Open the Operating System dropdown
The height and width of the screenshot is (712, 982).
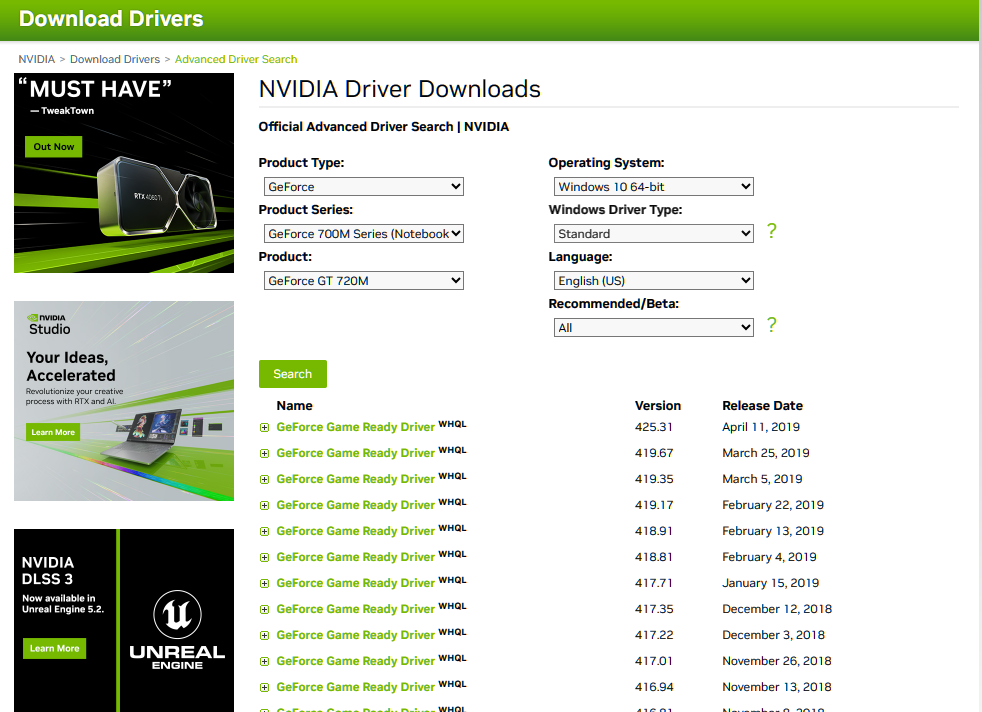(654, 187)
